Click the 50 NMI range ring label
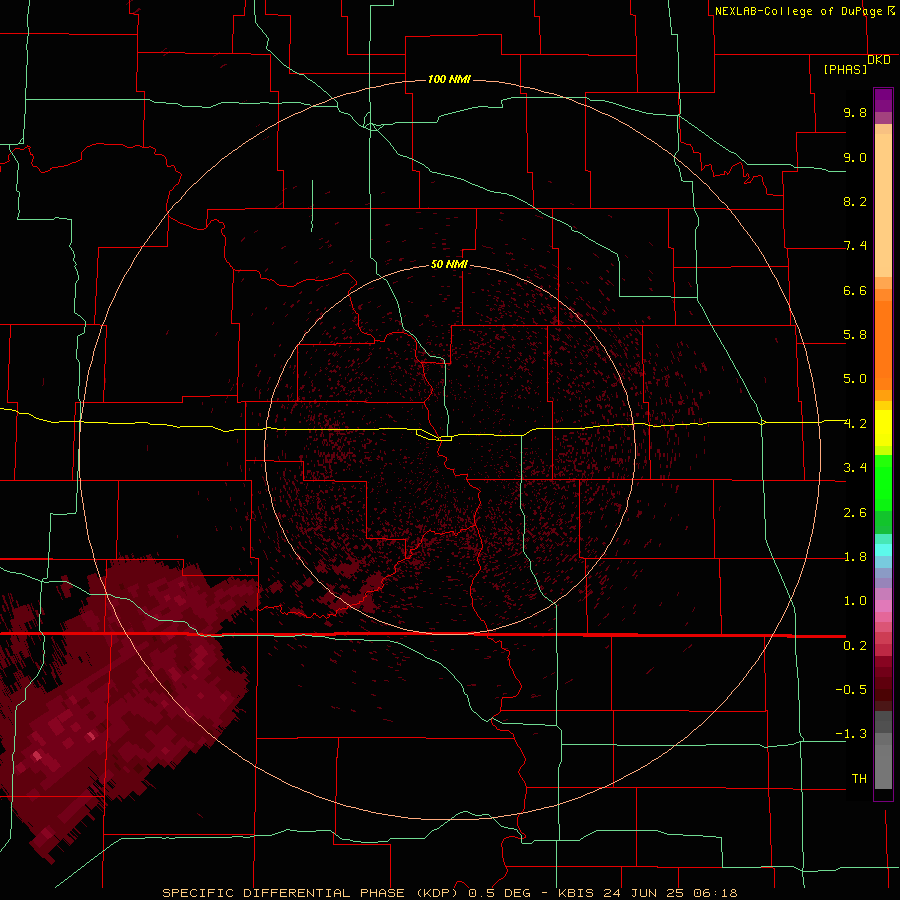 pyautogui.click(x=449, y=264)
